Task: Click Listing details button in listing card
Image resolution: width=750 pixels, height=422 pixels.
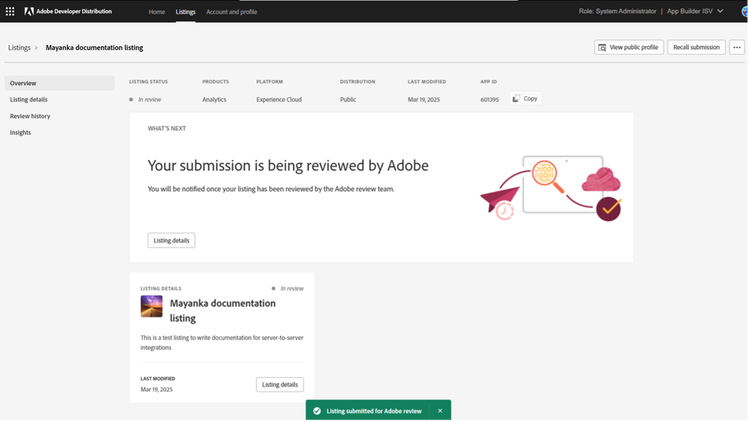Action: [280, 385]
